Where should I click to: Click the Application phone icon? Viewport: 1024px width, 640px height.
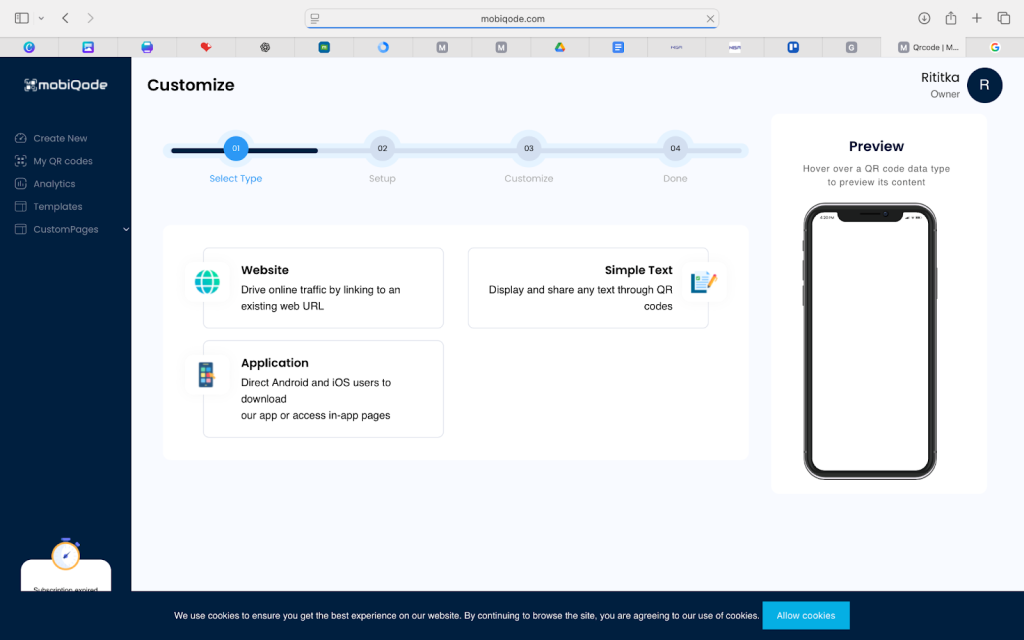[x=206, y=375]
